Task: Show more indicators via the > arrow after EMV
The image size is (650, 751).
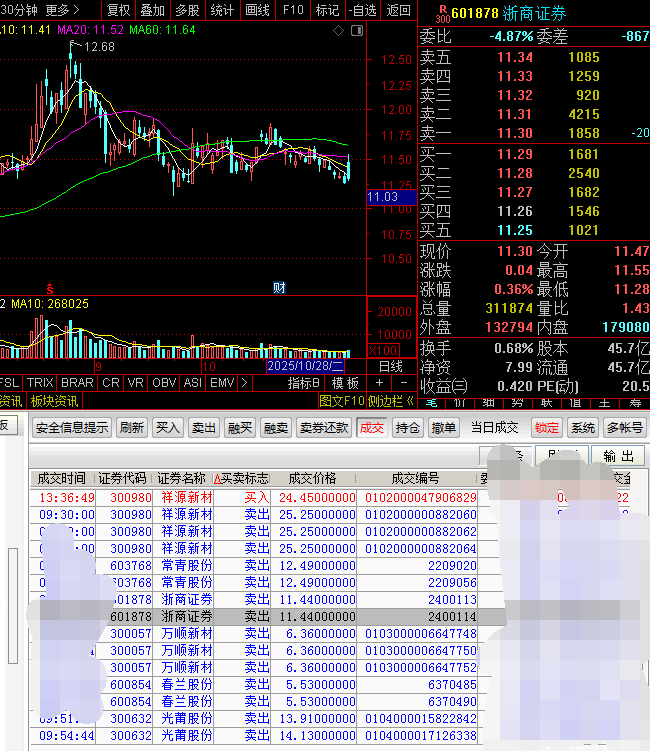Action: [244, 383]
